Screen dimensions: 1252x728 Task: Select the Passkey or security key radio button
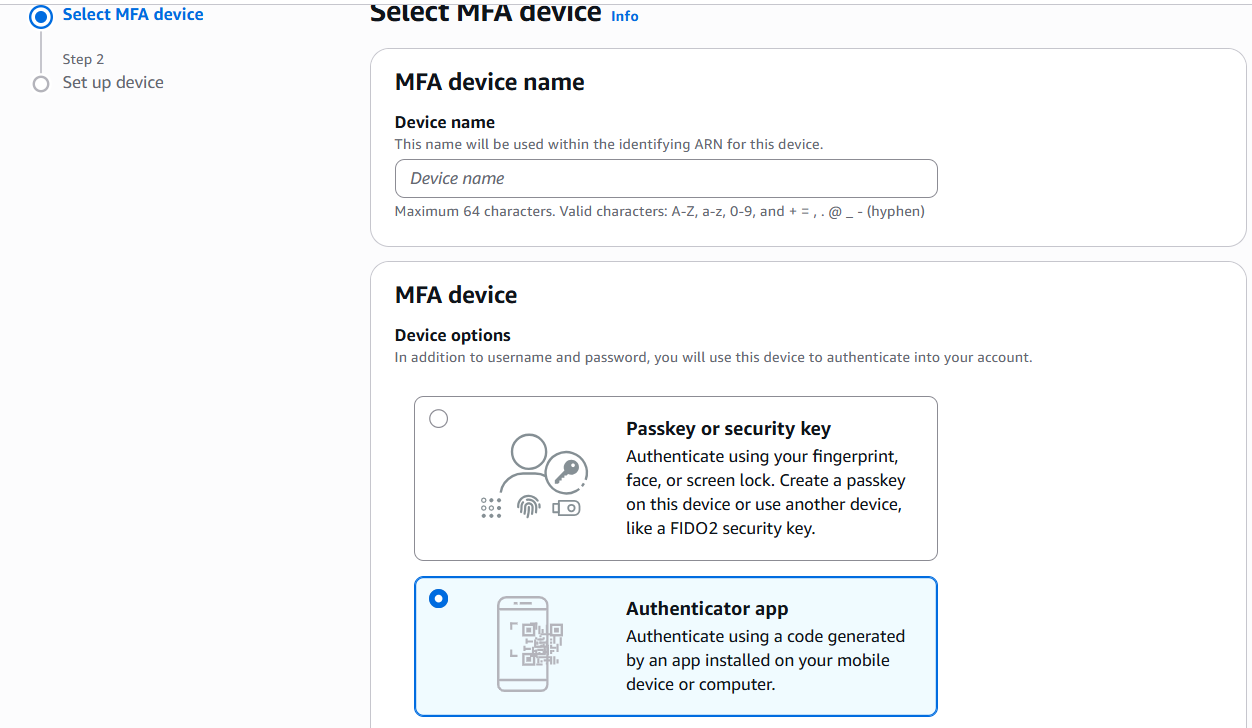pos(439,419)
